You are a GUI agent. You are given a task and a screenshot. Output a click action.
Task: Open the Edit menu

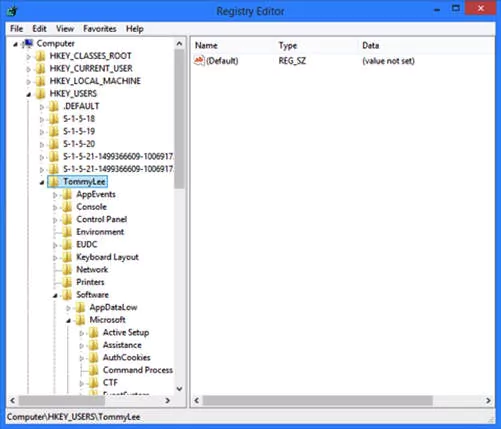(39, 29)
